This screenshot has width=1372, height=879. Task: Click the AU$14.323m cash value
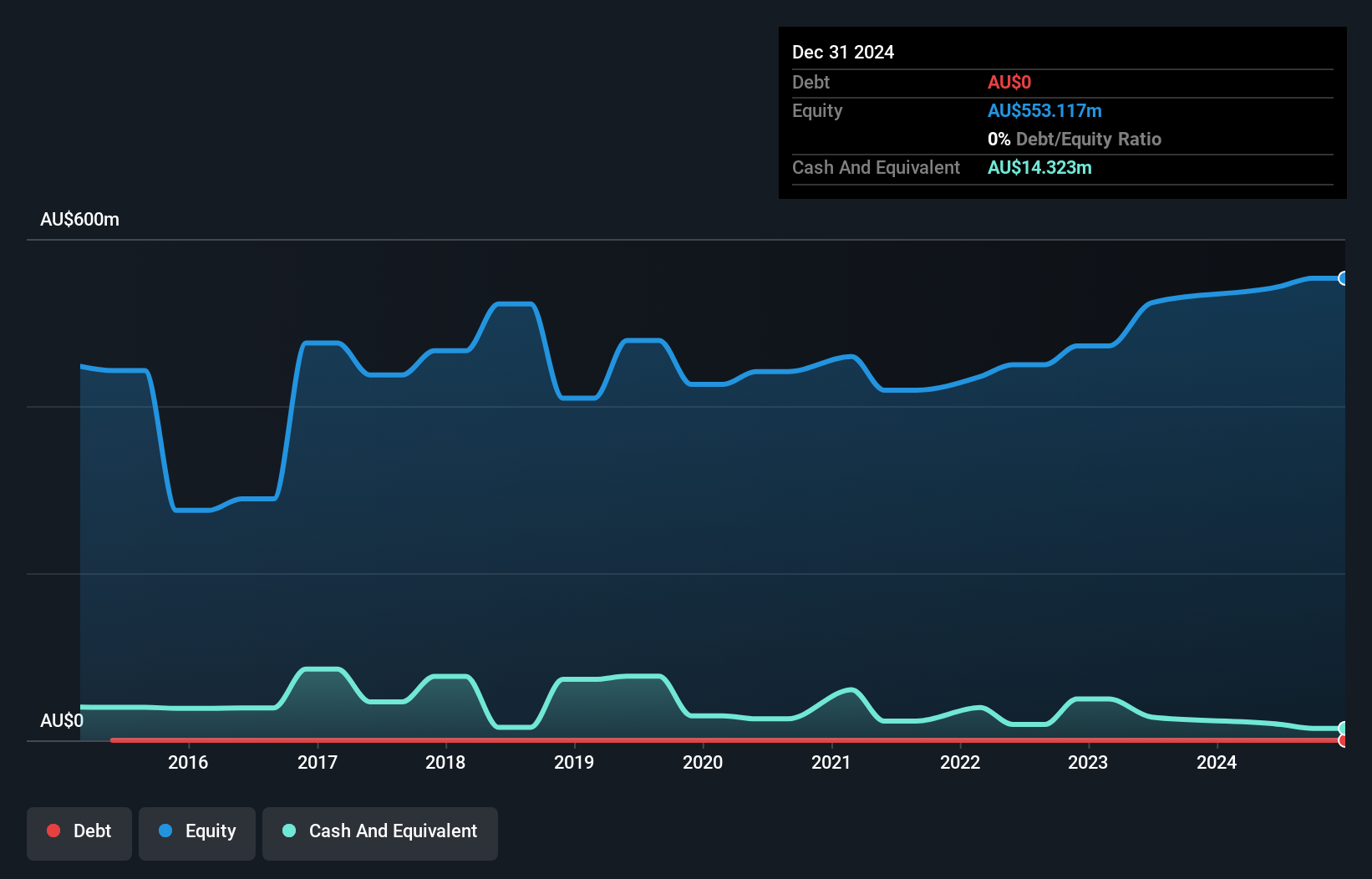pos(1039,167)
